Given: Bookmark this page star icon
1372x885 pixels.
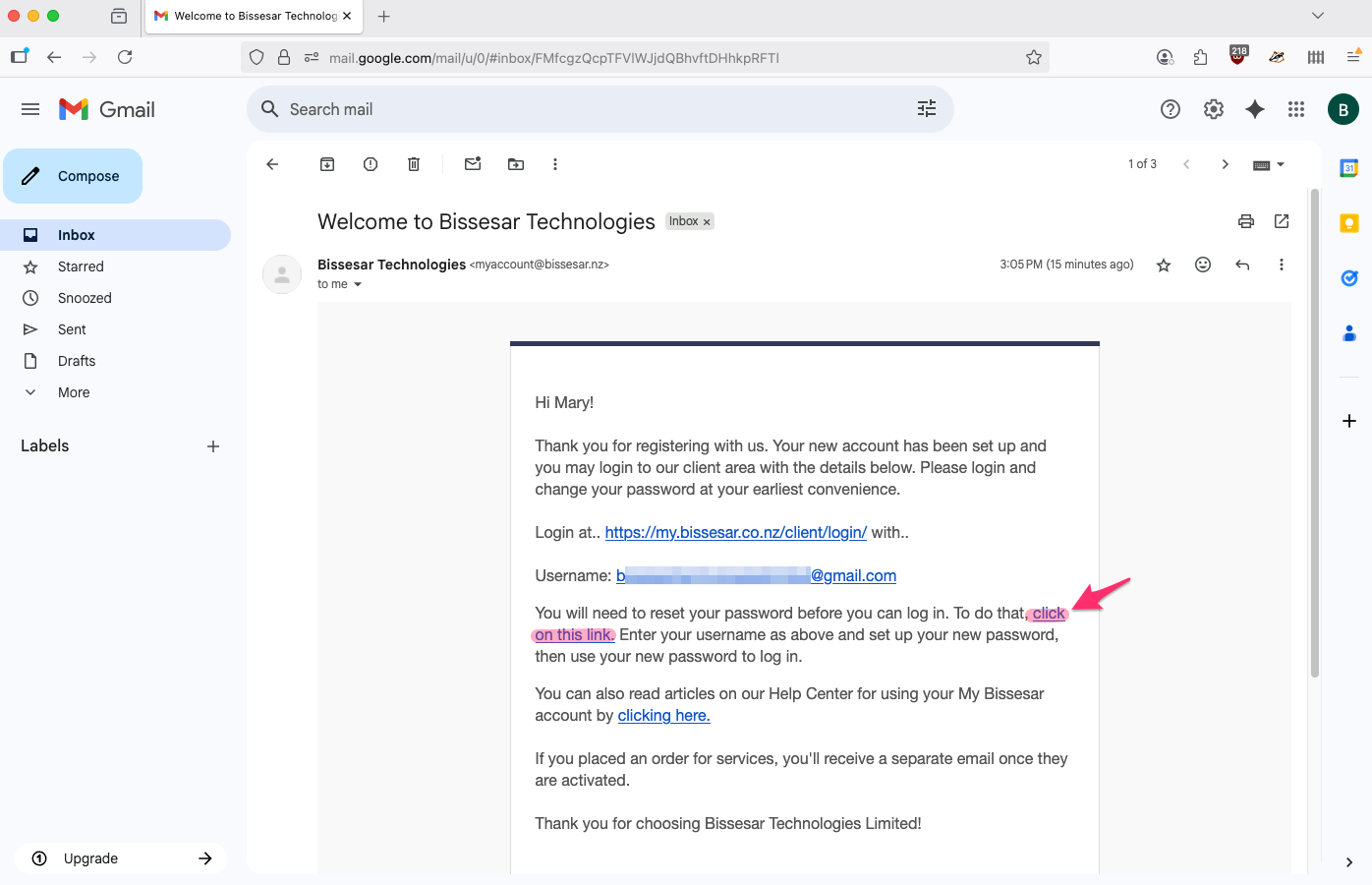Looking at the screenshot, I should tap(1034, 57).
